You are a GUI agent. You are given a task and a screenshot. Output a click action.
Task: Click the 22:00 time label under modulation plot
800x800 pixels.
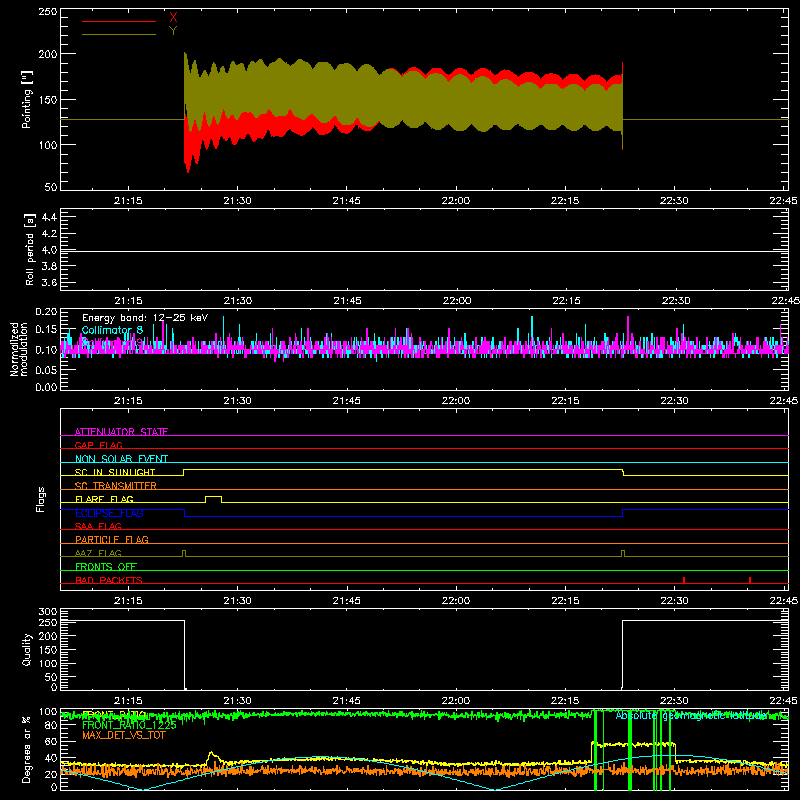click(456, 401)
